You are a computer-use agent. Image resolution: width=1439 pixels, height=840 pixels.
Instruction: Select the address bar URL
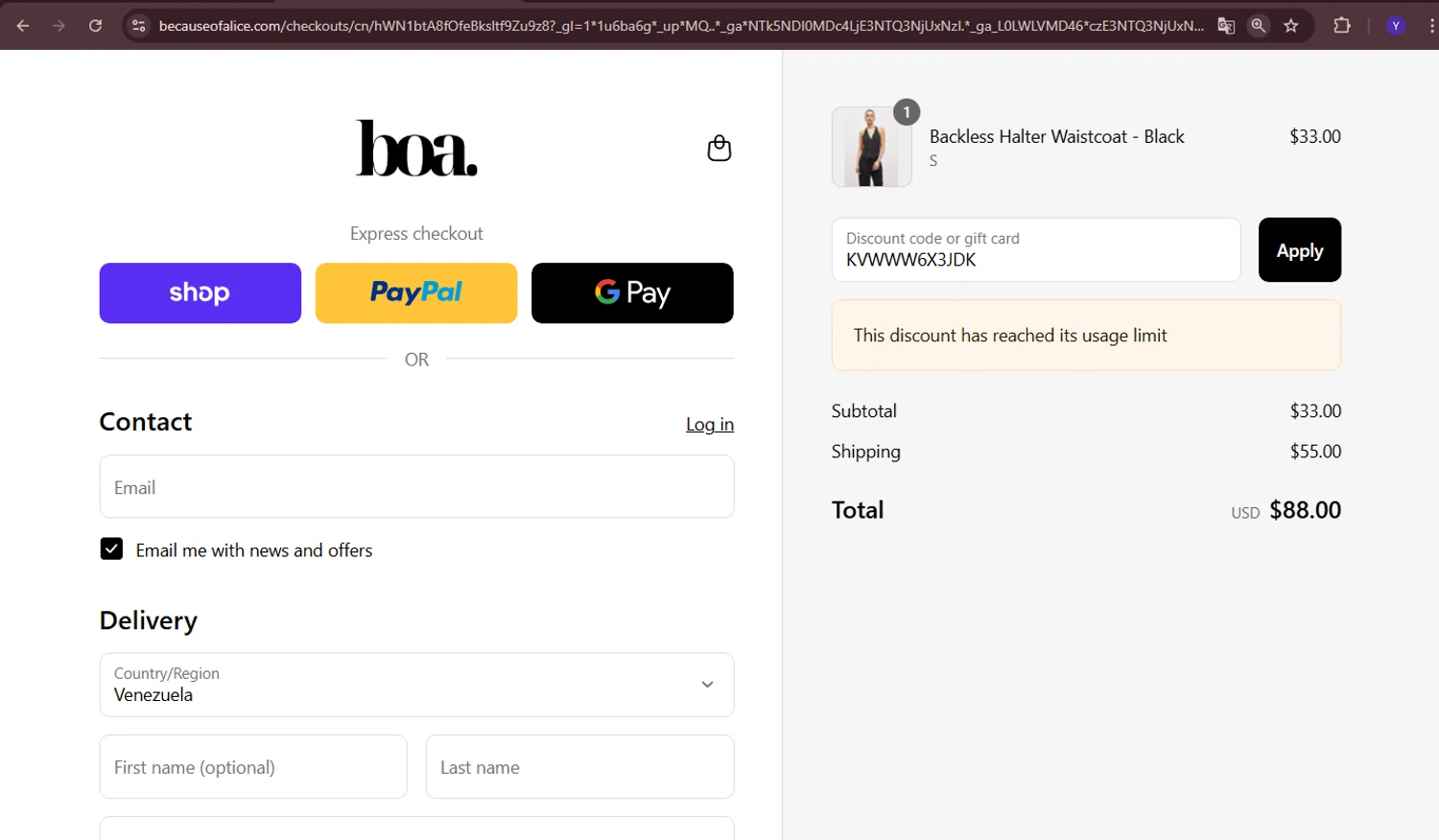click(681, 26)
